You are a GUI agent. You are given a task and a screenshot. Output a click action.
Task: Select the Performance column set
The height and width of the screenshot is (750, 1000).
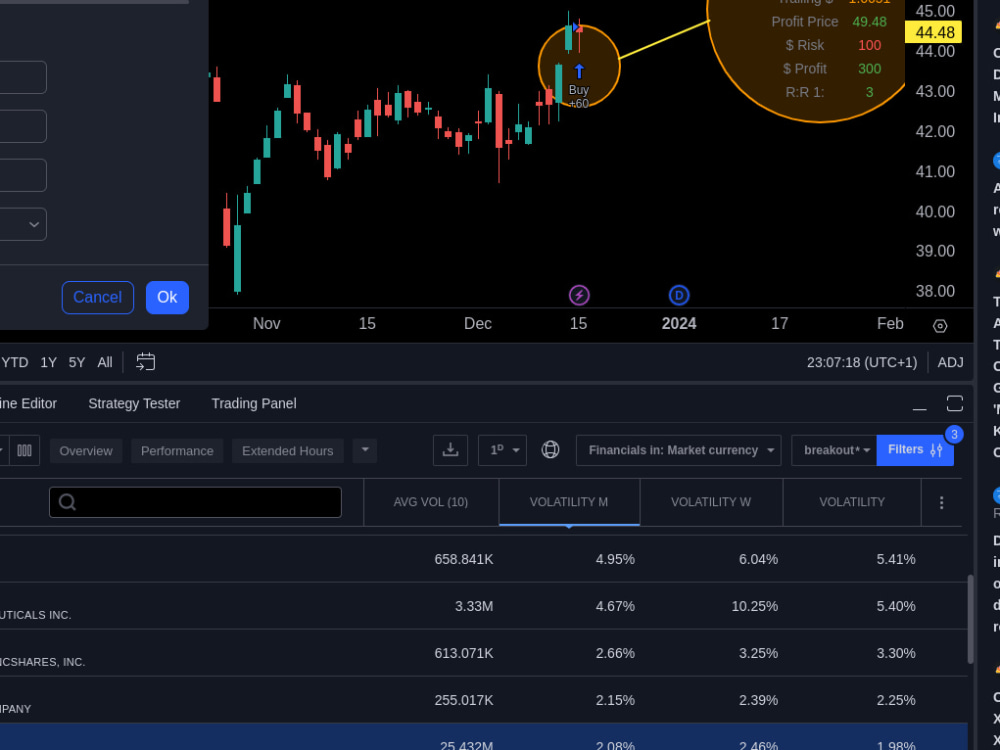[x=177, y=451]
